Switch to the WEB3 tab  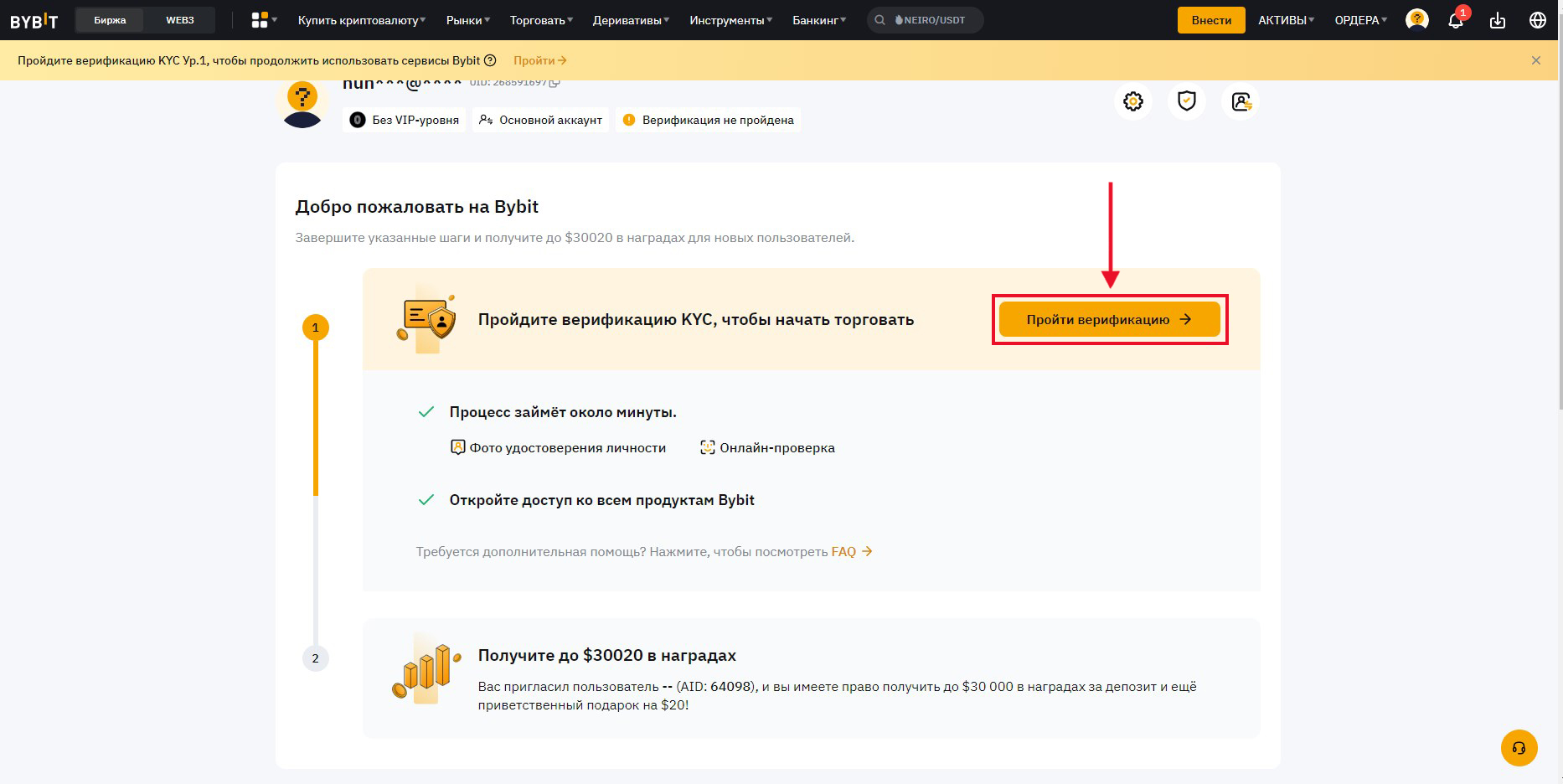[x=180, y=20]
